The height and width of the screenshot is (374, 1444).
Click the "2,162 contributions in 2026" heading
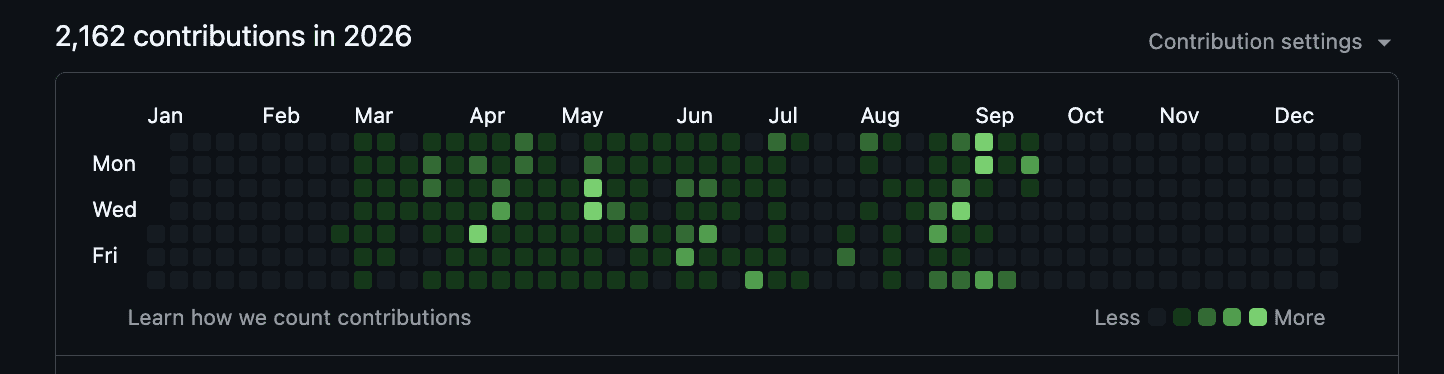click(x=233, y=37)
